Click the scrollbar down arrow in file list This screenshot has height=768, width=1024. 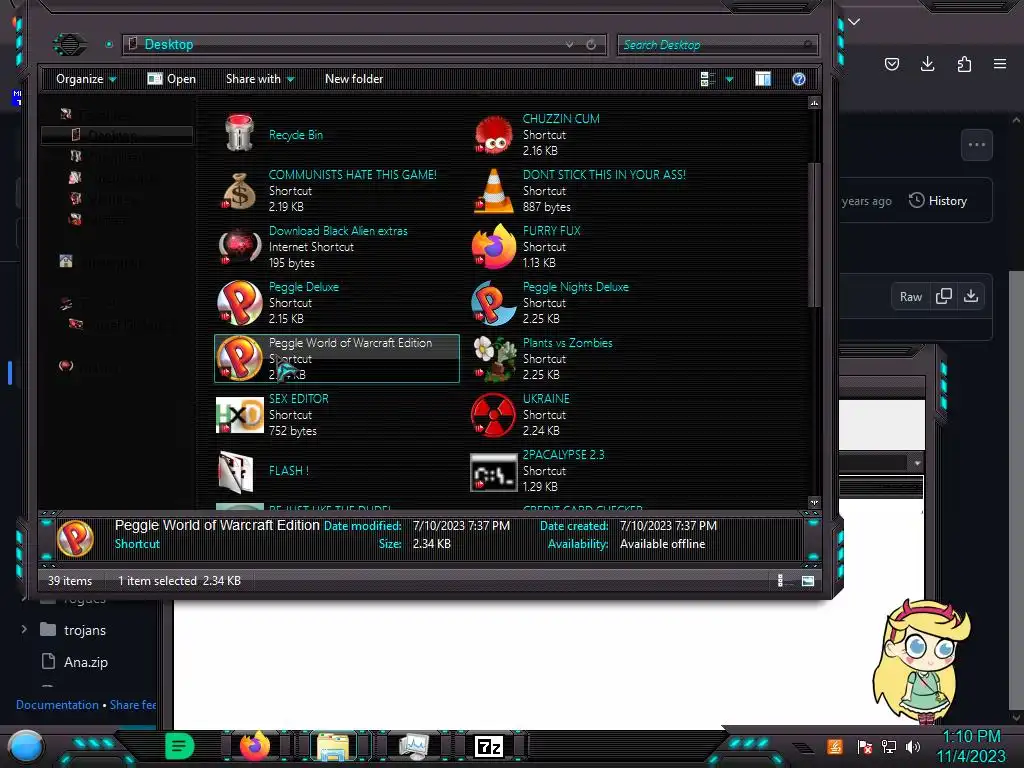click(814, 503)
